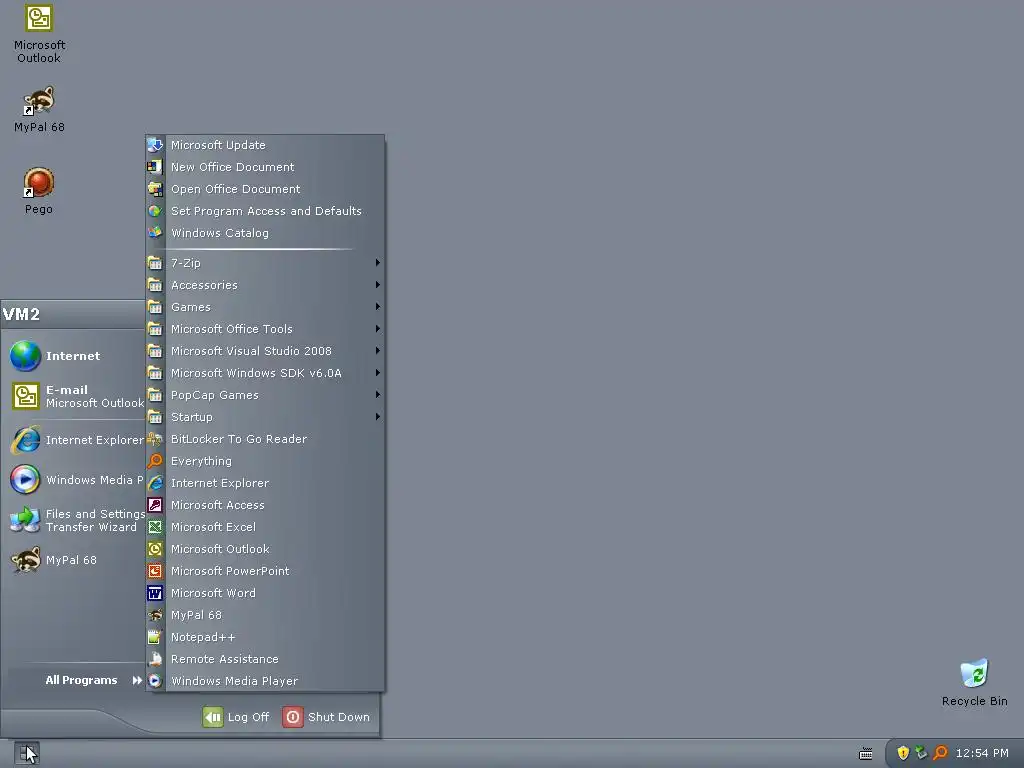Click the Microsoft Word icon
The width and height of the screenshot is (1024, 768).
(155, 593)
